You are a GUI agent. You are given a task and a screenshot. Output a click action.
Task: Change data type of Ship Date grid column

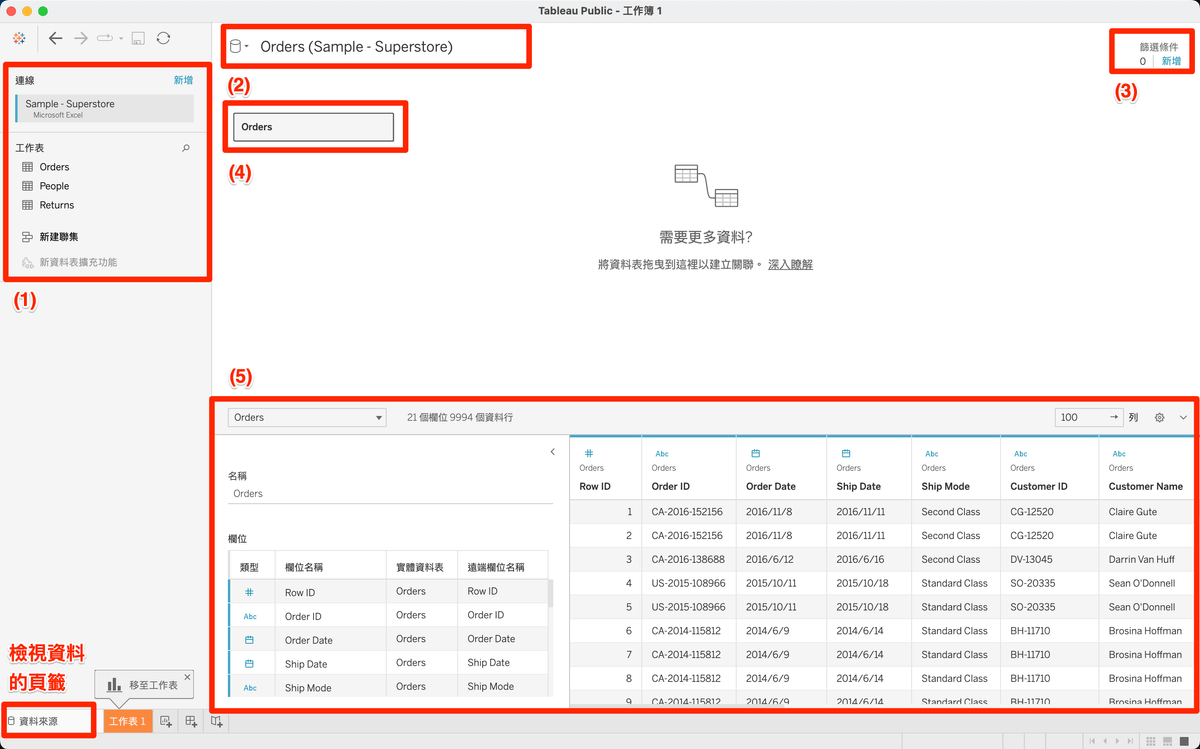point(845,454)
